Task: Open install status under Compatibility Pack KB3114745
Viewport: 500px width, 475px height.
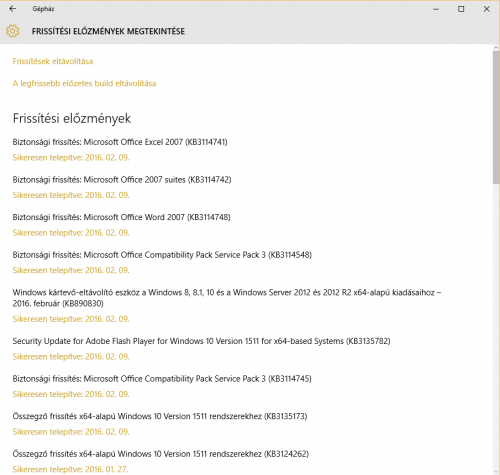Action: (x=71, y=394)
